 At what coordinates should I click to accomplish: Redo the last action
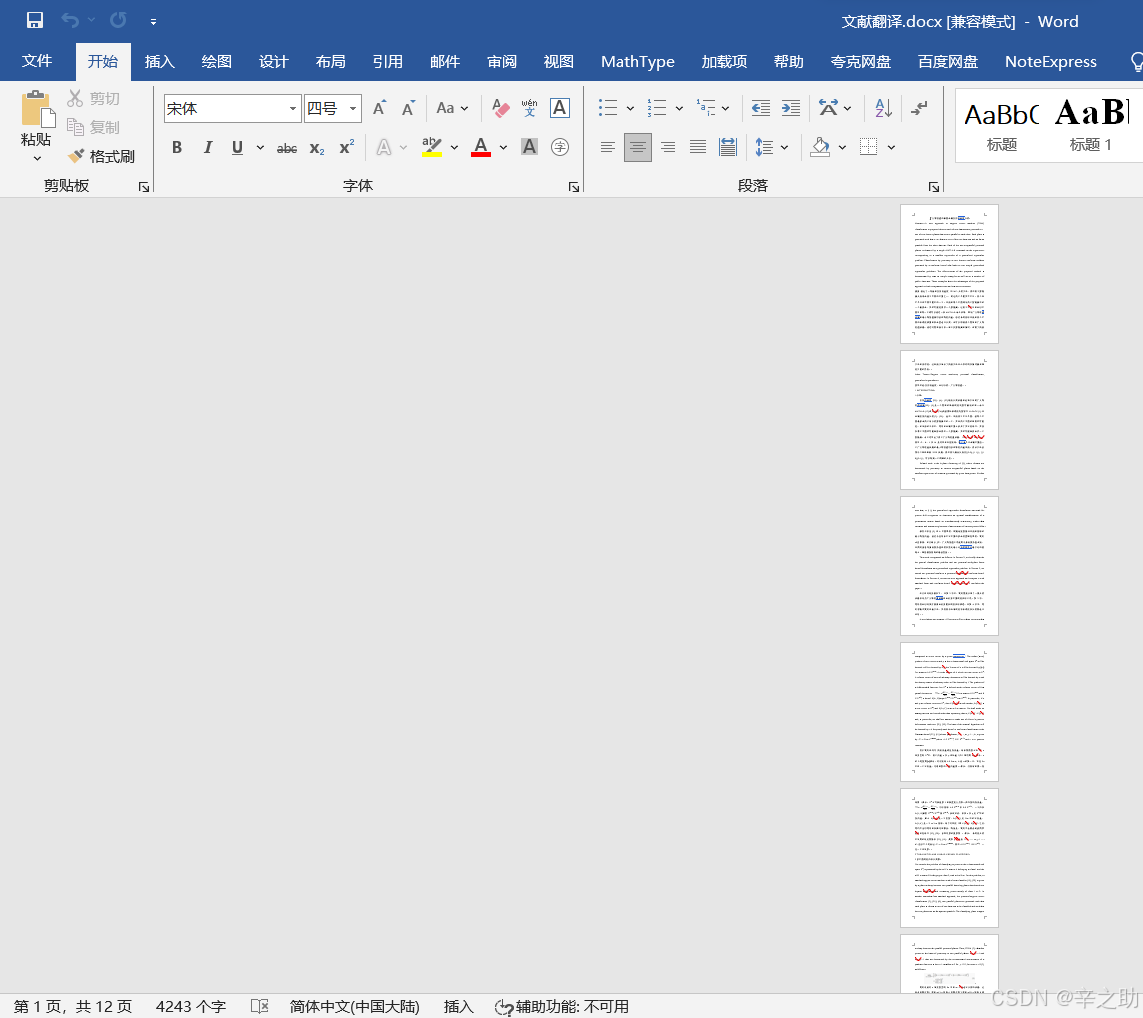coord(118,20)
